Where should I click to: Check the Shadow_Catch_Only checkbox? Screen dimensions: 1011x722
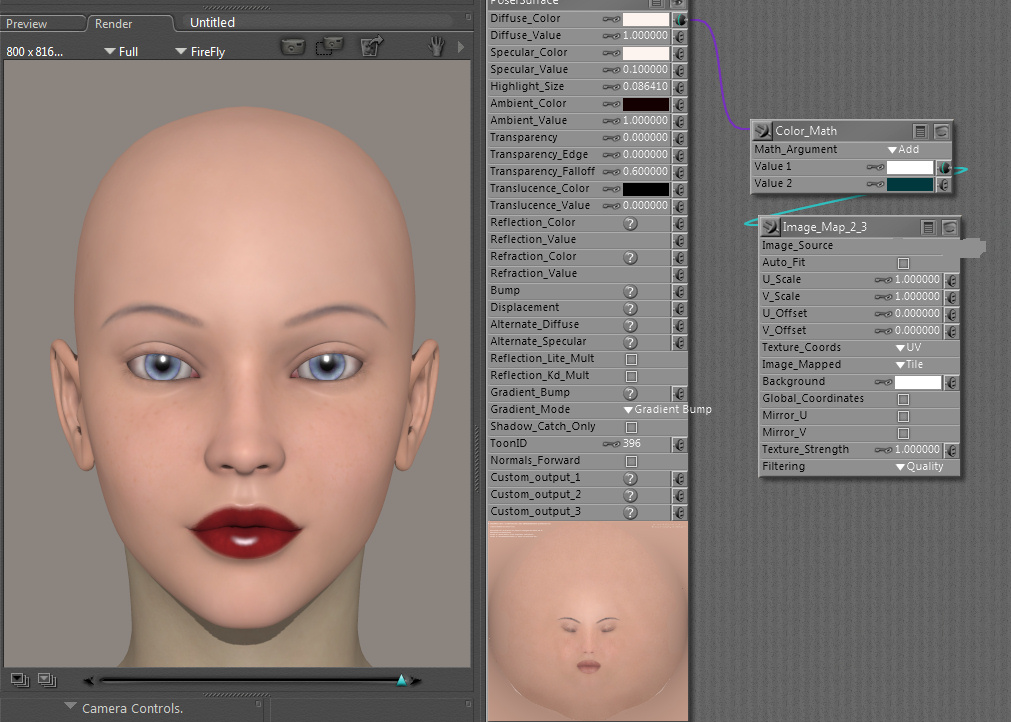point(631,427)
